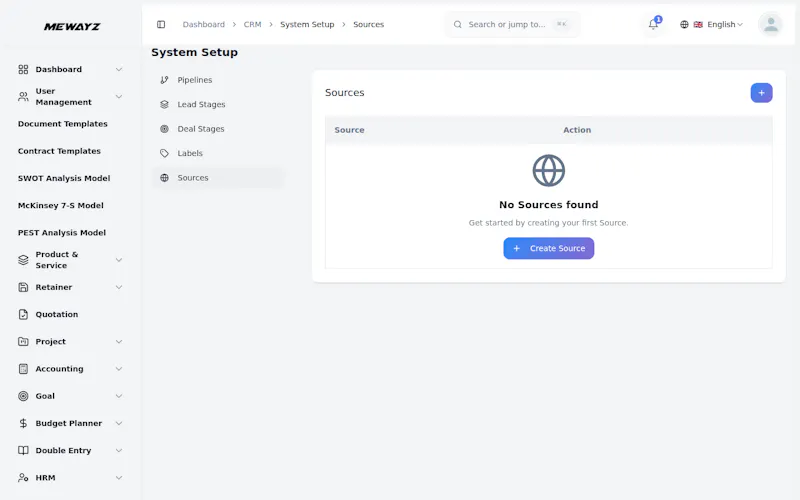Click the Source column header
Image resolution: width=800 pixels, height=500 pixels.
click(349, 130)
